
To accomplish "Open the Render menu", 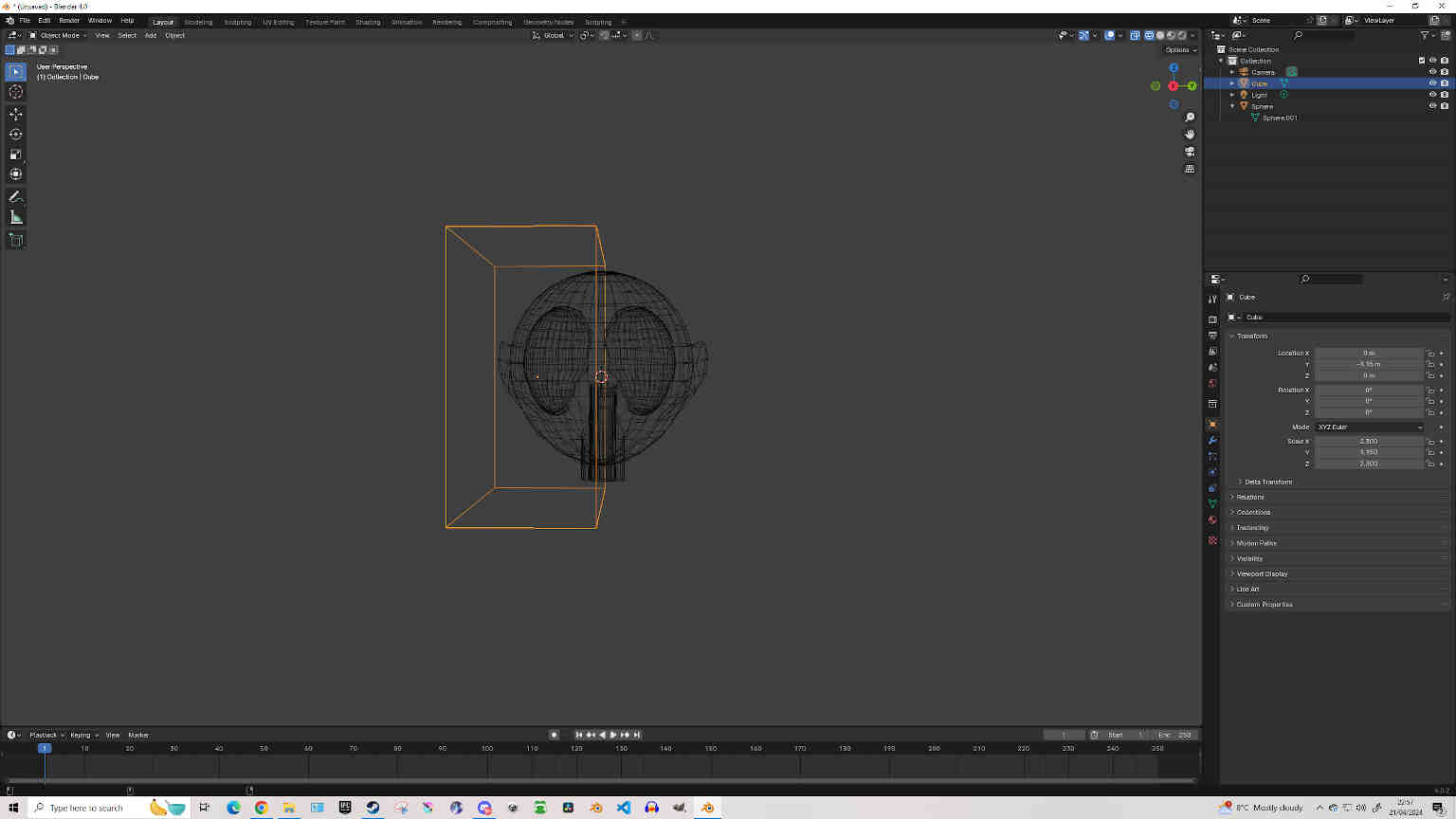I will click(x=69, y=20).
